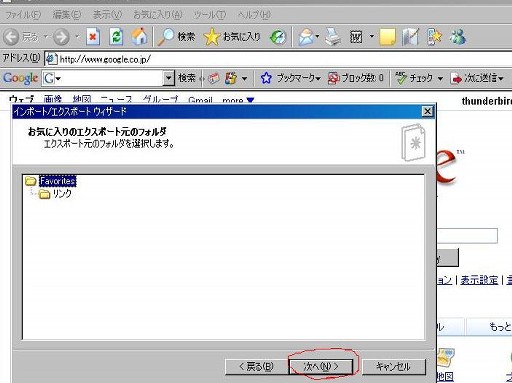The image size is (512, 383).
Task: Open the お気に入り favorites star button
Action: click(x=232, y=36)
